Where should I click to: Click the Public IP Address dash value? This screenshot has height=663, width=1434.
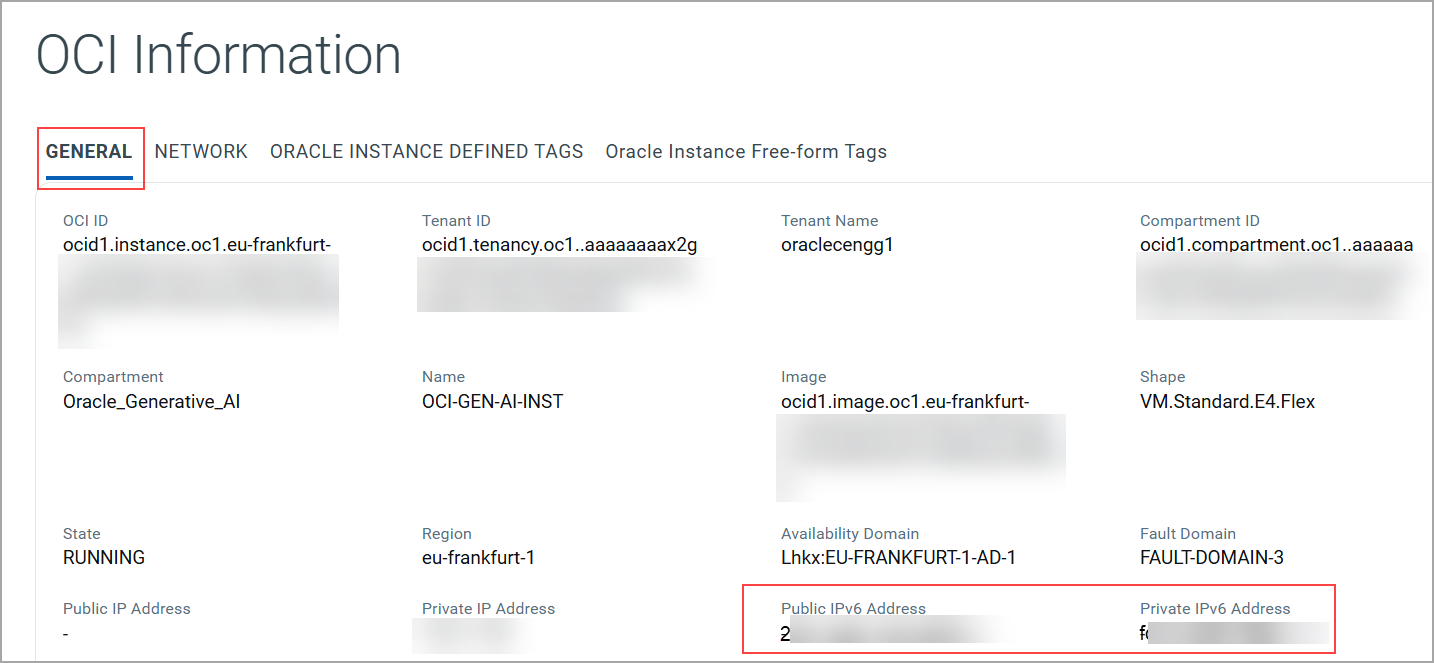[66, 633]
